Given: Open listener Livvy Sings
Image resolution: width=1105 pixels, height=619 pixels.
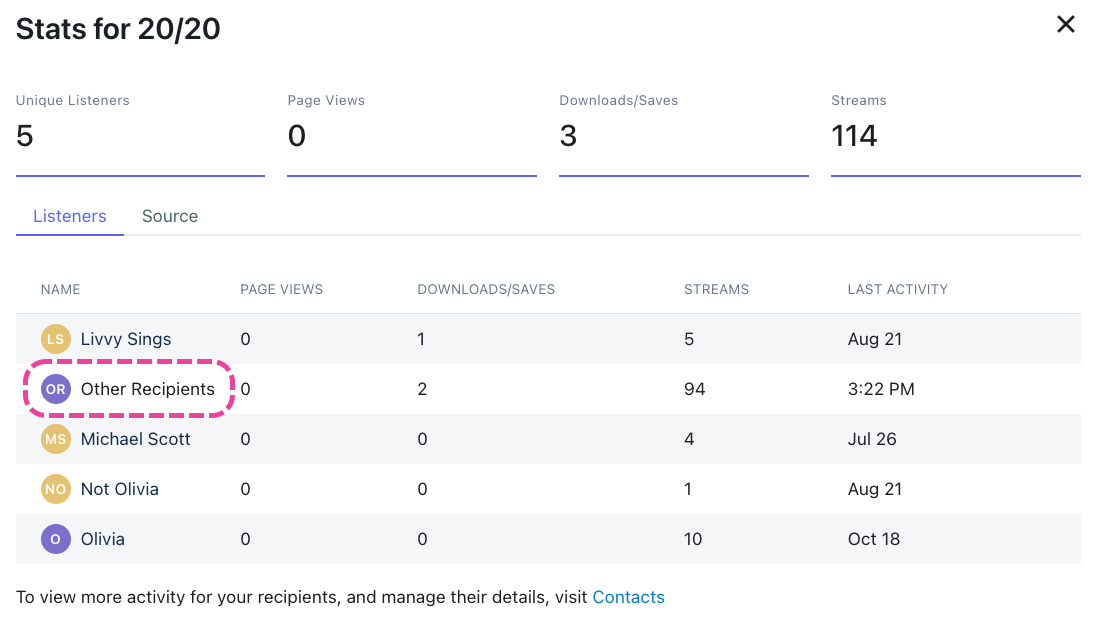Looking at the screenshot, I should (x=126, y=339).
